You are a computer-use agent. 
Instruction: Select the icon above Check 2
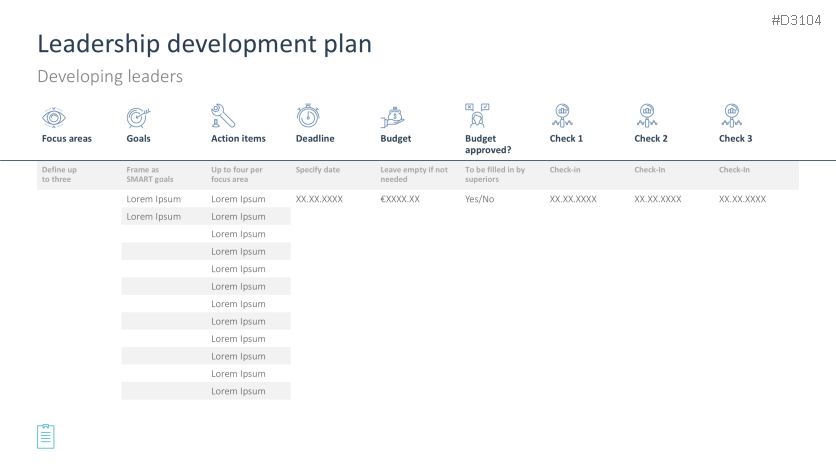pyautogui.click(x=647, y=114)
